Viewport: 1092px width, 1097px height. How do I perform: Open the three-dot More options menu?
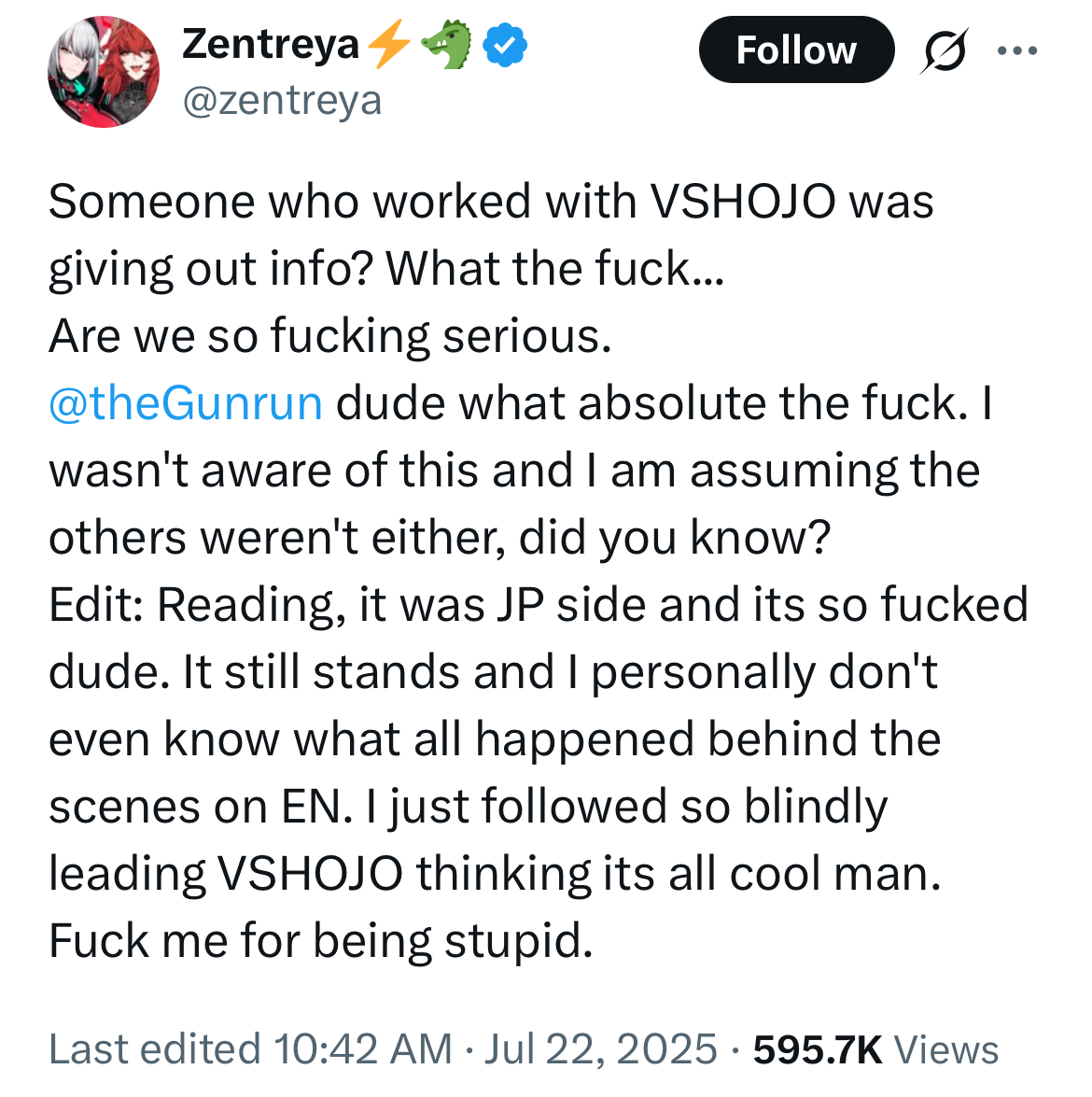(1016, 50)
